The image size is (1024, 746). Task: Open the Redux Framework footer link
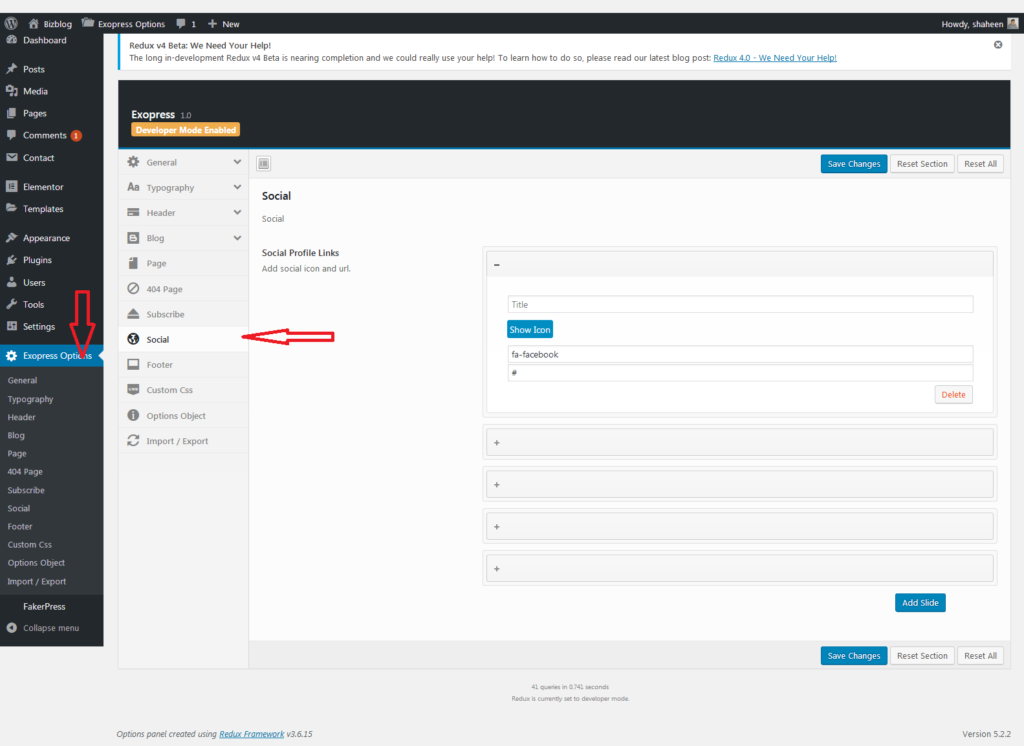click(x=251, y=734)
